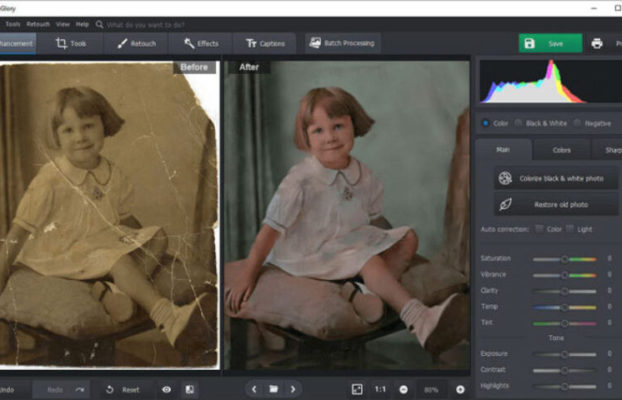Adjust the Highlights slider handle
The height and width of the screenshot is (400, 622).
coord(564,386)
